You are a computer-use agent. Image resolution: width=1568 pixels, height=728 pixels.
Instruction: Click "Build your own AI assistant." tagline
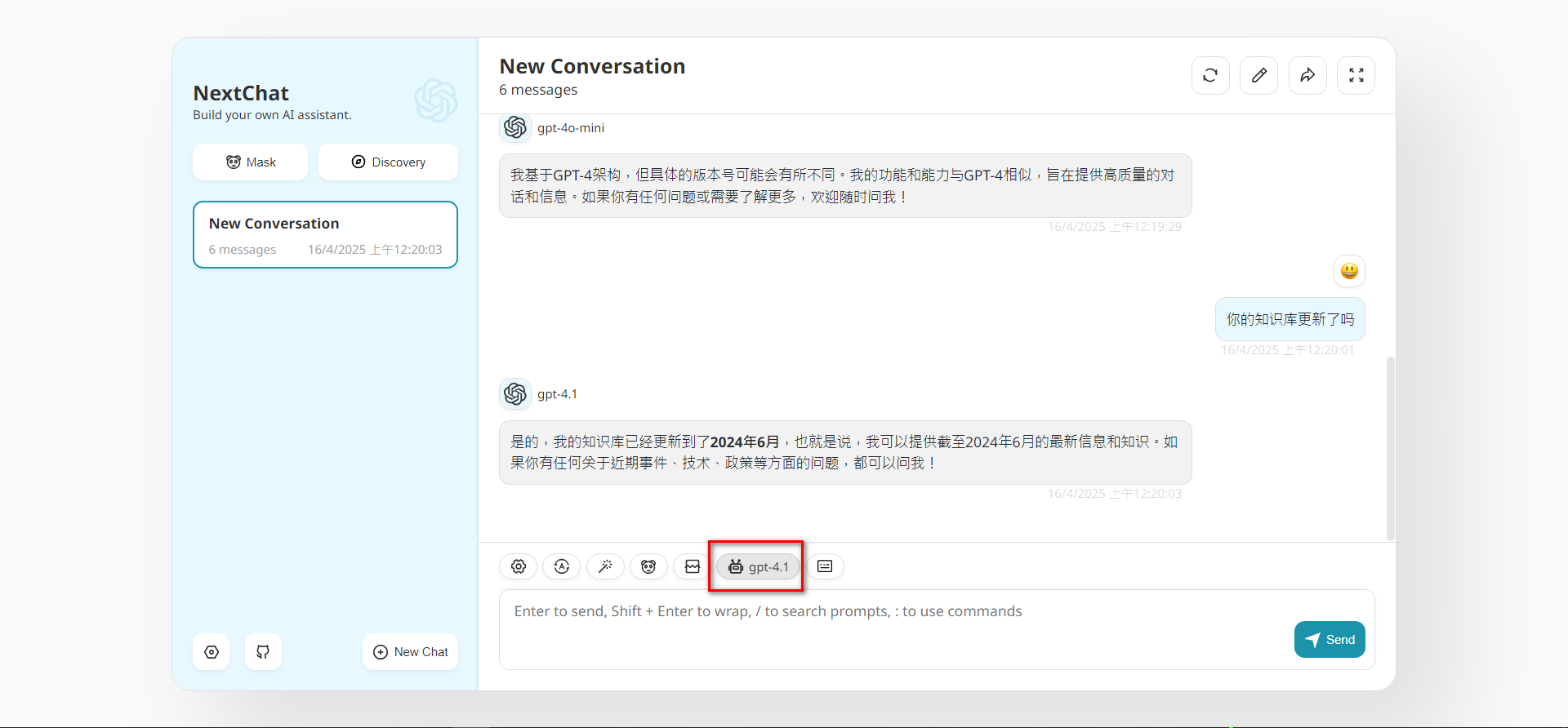tap(272, 115)
